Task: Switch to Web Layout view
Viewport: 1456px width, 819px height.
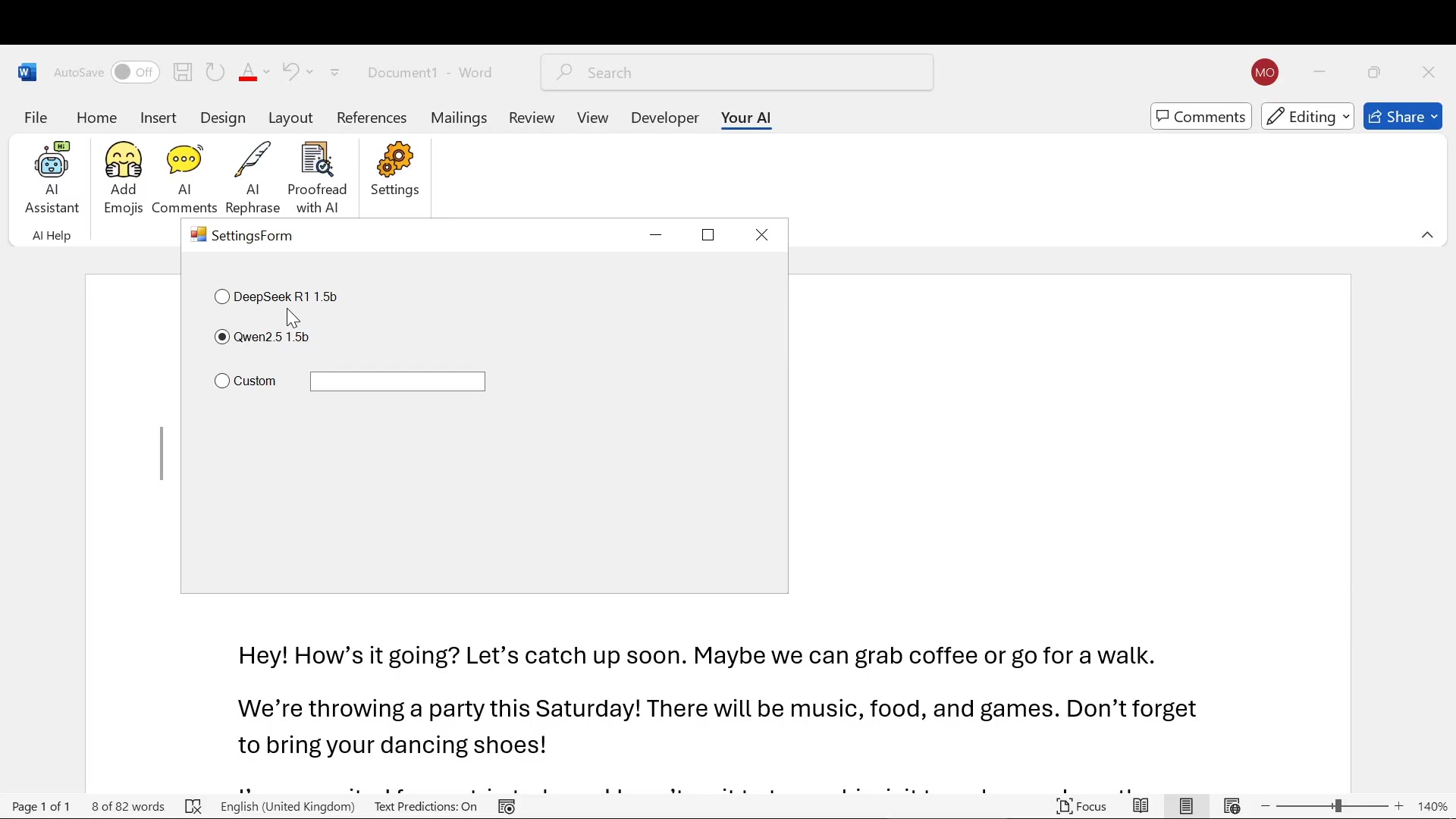Action: pyautogui.click(x=1232, y=807)
